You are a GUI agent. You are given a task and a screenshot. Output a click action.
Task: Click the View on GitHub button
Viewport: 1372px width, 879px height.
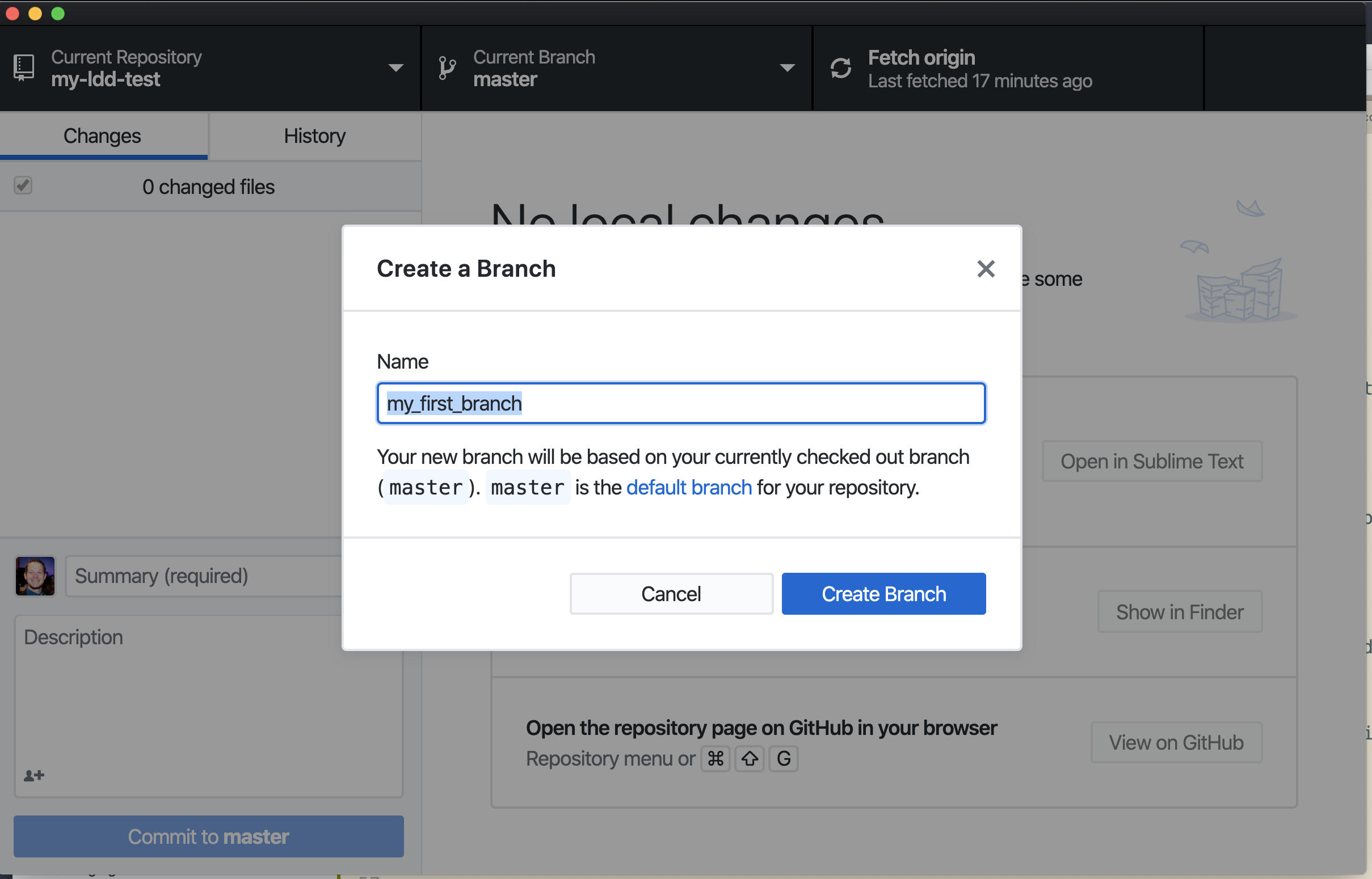[x=1176, y=741]
